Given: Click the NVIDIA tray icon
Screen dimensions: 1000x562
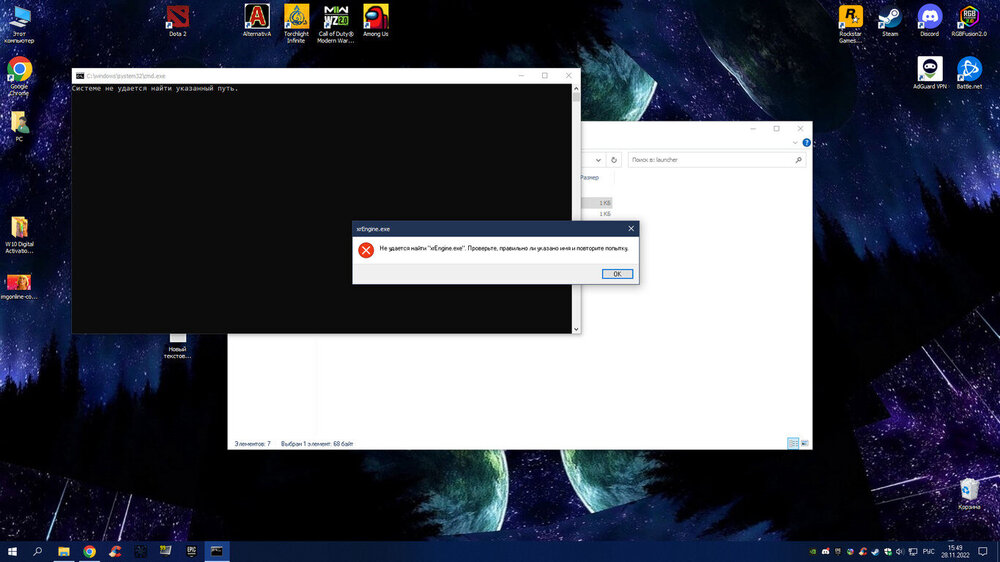Looking at the screenshot, I should (812, 552).
